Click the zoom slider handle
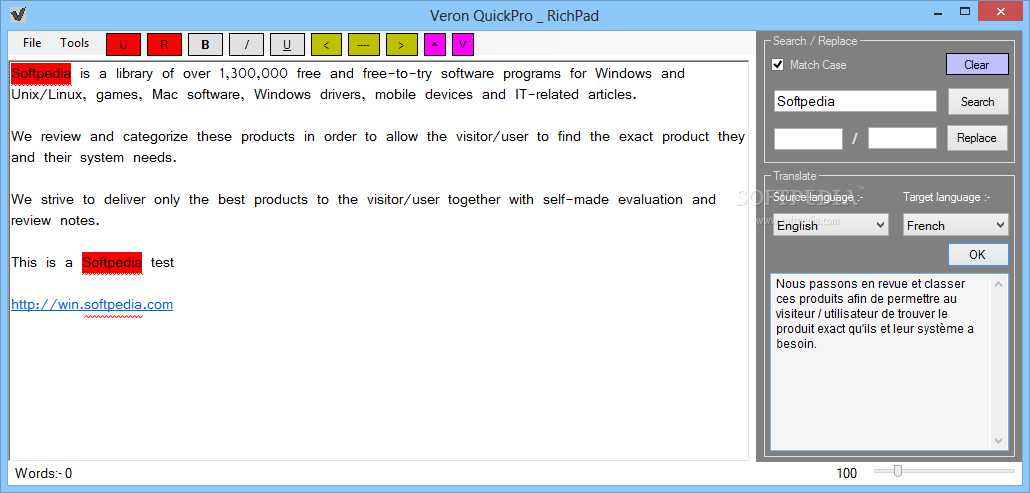 click(898, 471)
